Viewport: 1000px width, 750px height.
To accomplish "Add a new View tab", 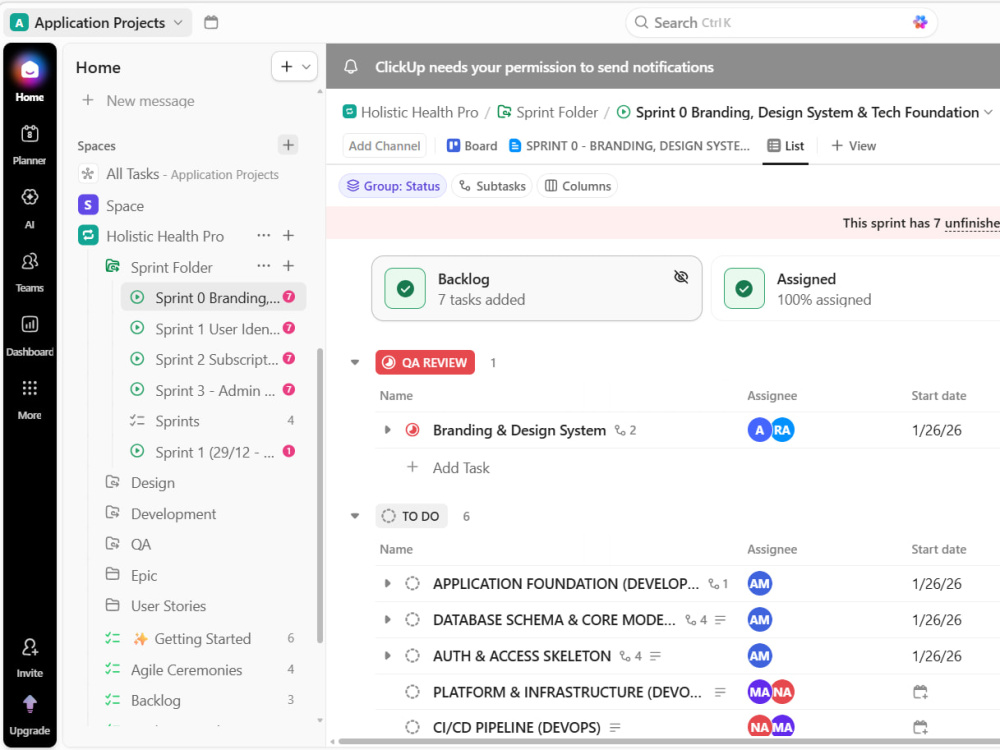I will pyautogui.click(x=853, y=146).
